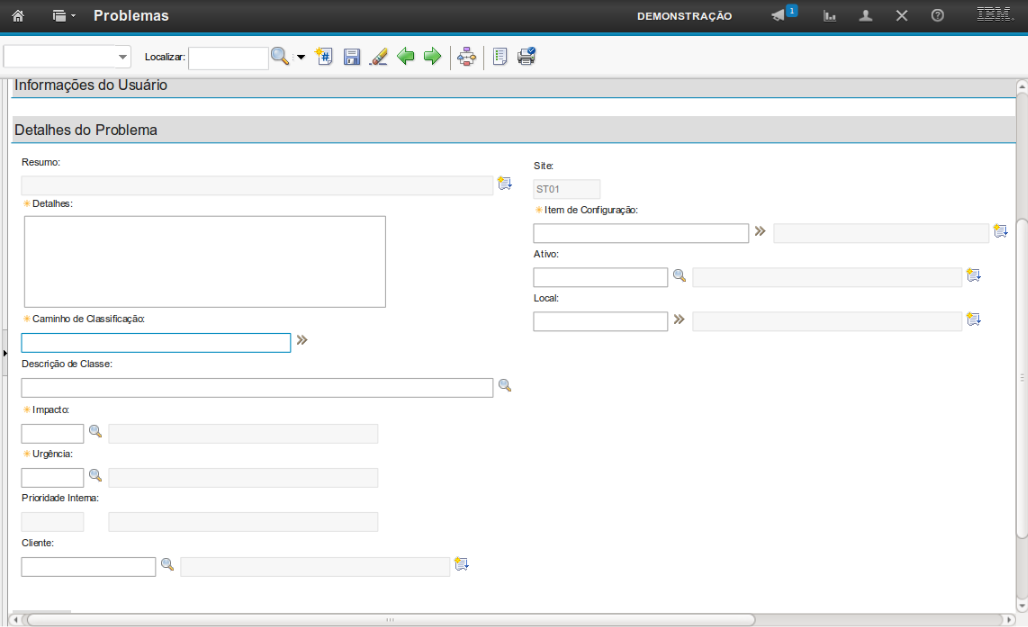Click the Localizar search field

tap(228, 58)
